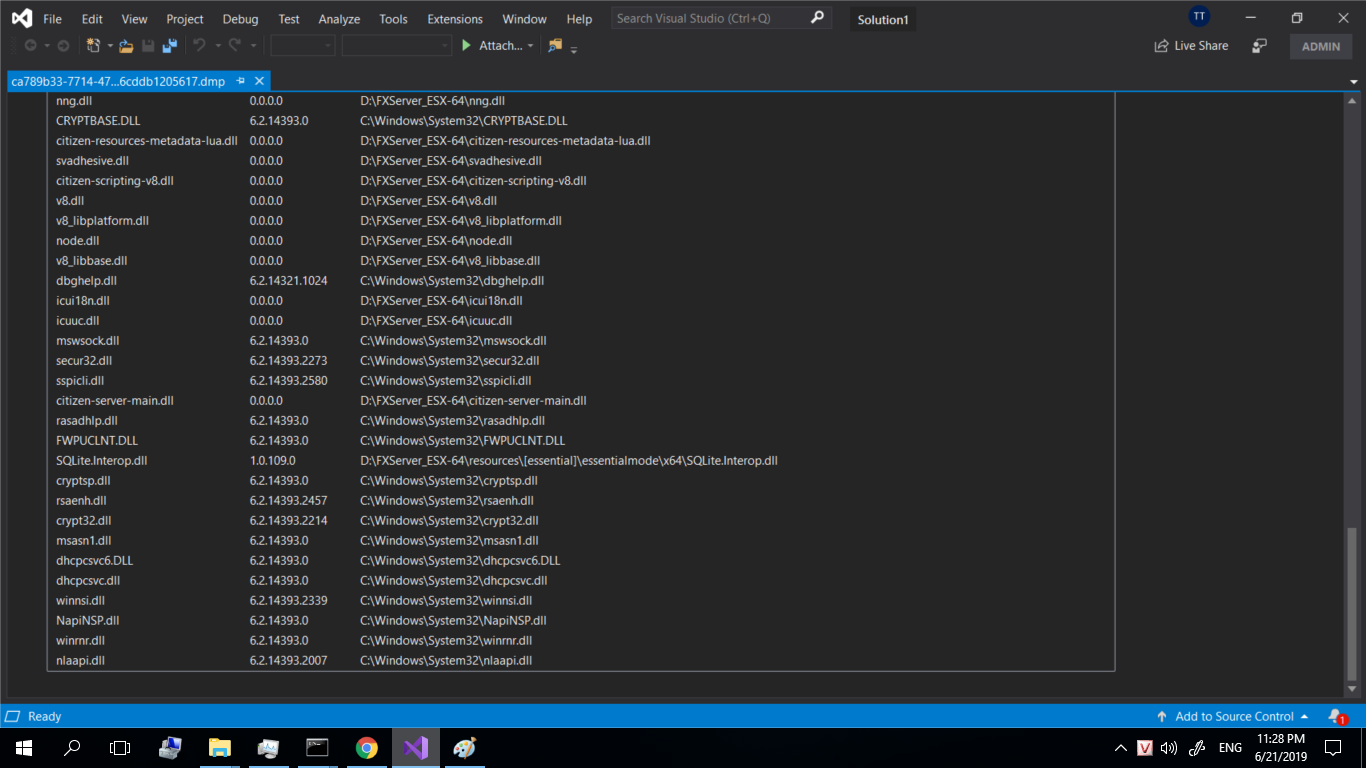
Task: Click the Redo toolbar icon
Action: coord(235,46)
